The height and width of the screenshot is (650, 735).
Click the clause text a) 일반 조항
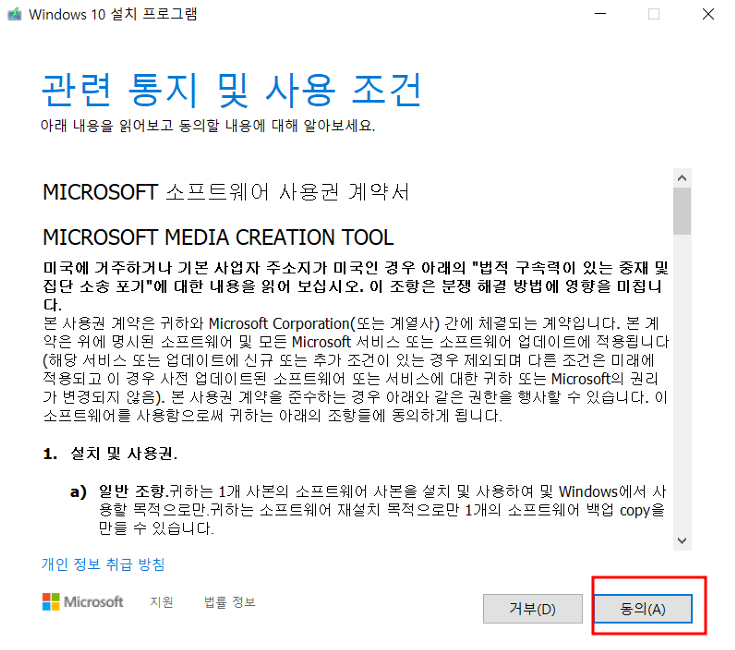pyautogui.click(x=119, y=492)
